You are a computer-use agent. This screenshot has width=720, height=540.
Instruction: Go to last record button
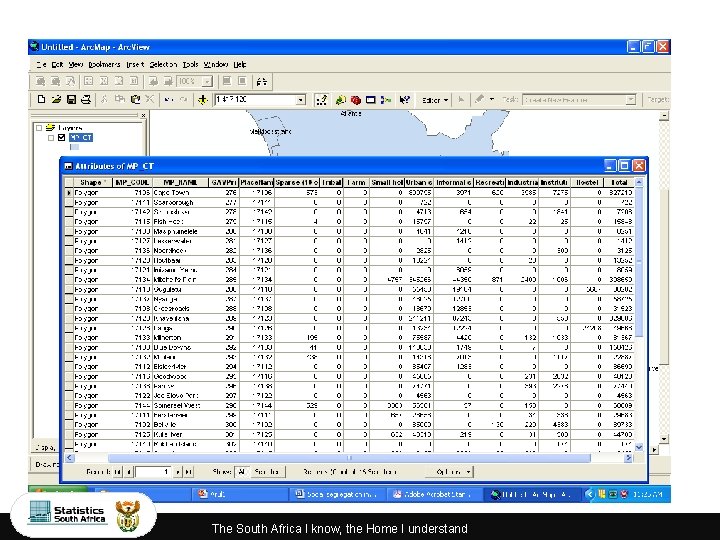click(188, 472)
